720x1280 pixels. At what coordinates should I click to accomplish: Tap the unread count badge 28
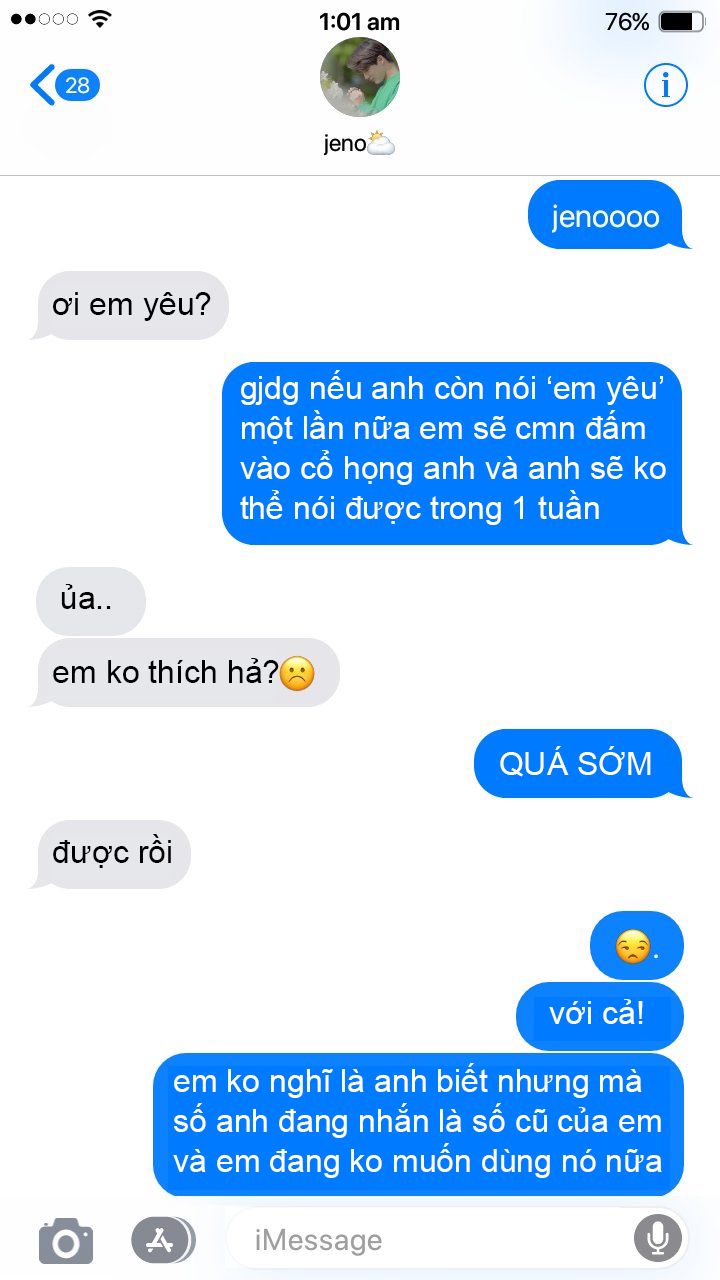[x=78, y=85]
